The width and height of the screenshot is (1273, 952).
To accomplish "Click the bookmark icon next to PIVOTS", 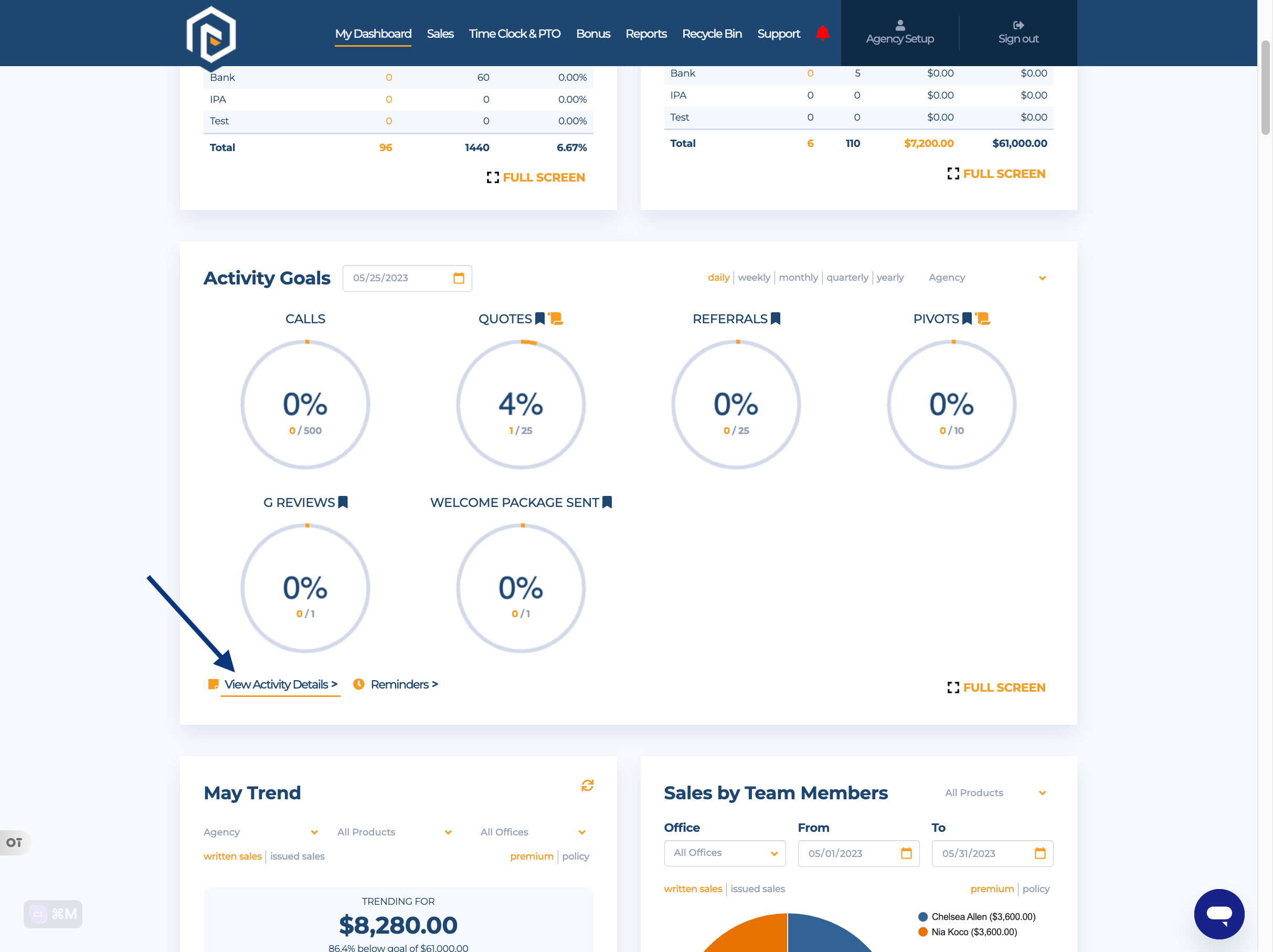I will pos(967,319).
